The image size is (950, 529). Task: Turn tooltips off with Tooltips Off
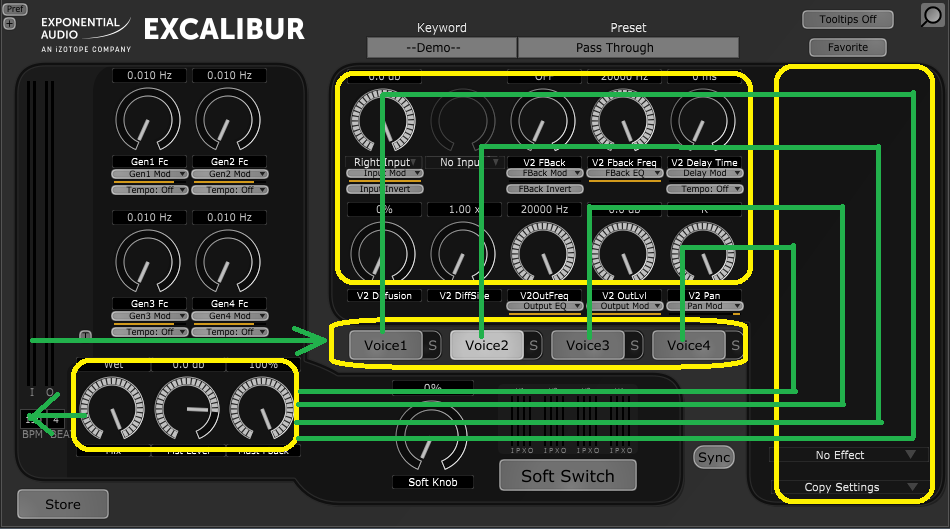click(x=848, y=19)
